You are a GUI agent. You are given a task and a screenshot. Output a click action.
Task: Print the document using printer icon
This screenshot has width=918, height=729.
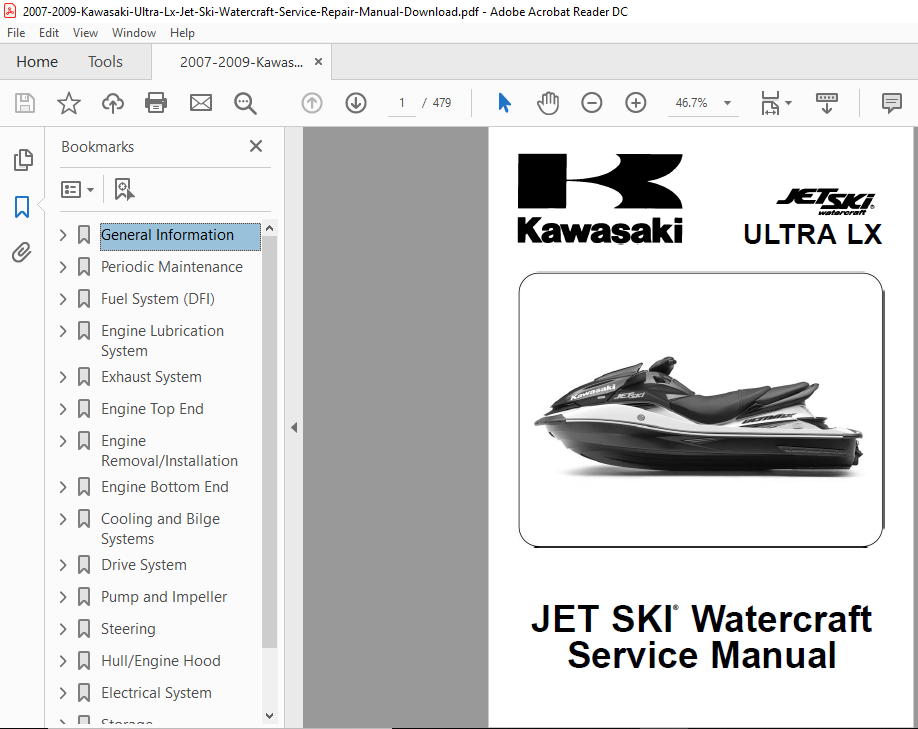[156, 103]
